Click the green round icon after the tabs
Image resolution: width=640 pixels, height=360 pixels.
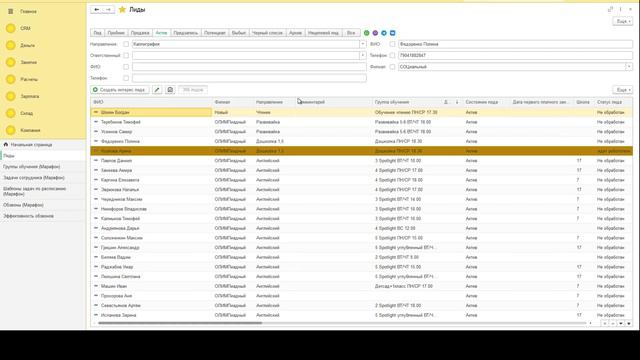pos(367,33)
